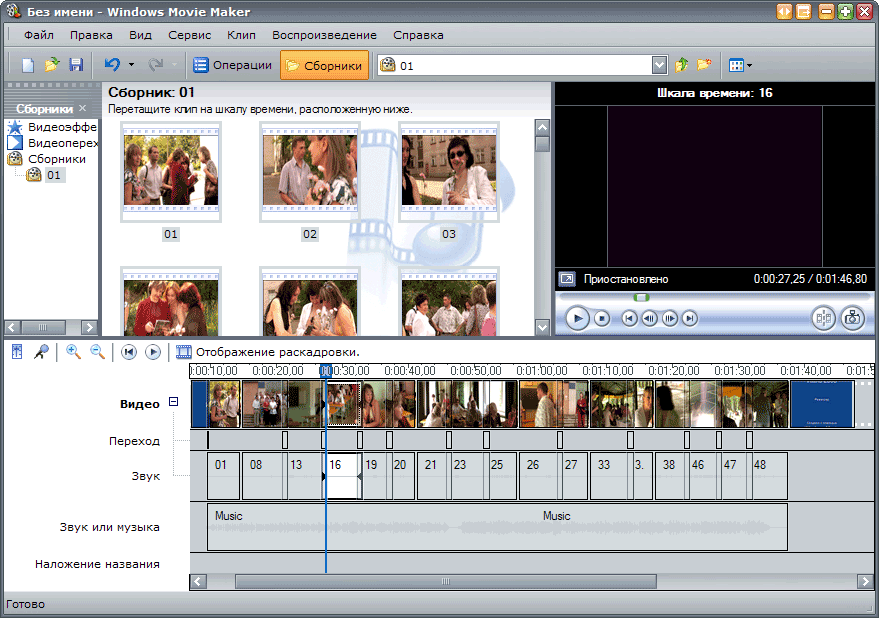Zoom out the timeline

click(x=97, y=352)
